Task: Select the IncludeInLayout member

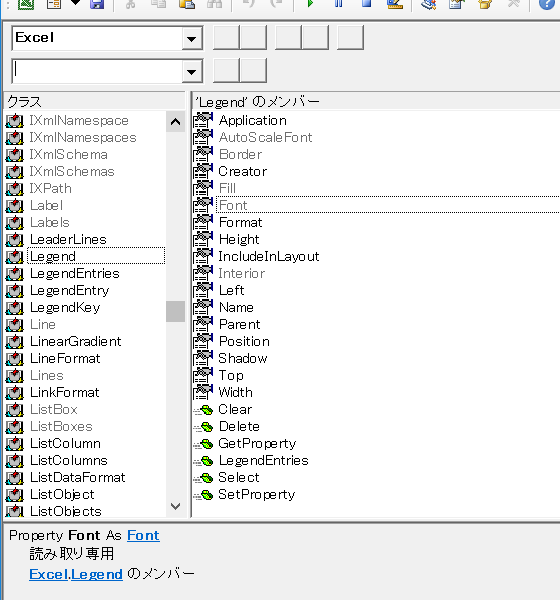Action: (x=269, y=256)
